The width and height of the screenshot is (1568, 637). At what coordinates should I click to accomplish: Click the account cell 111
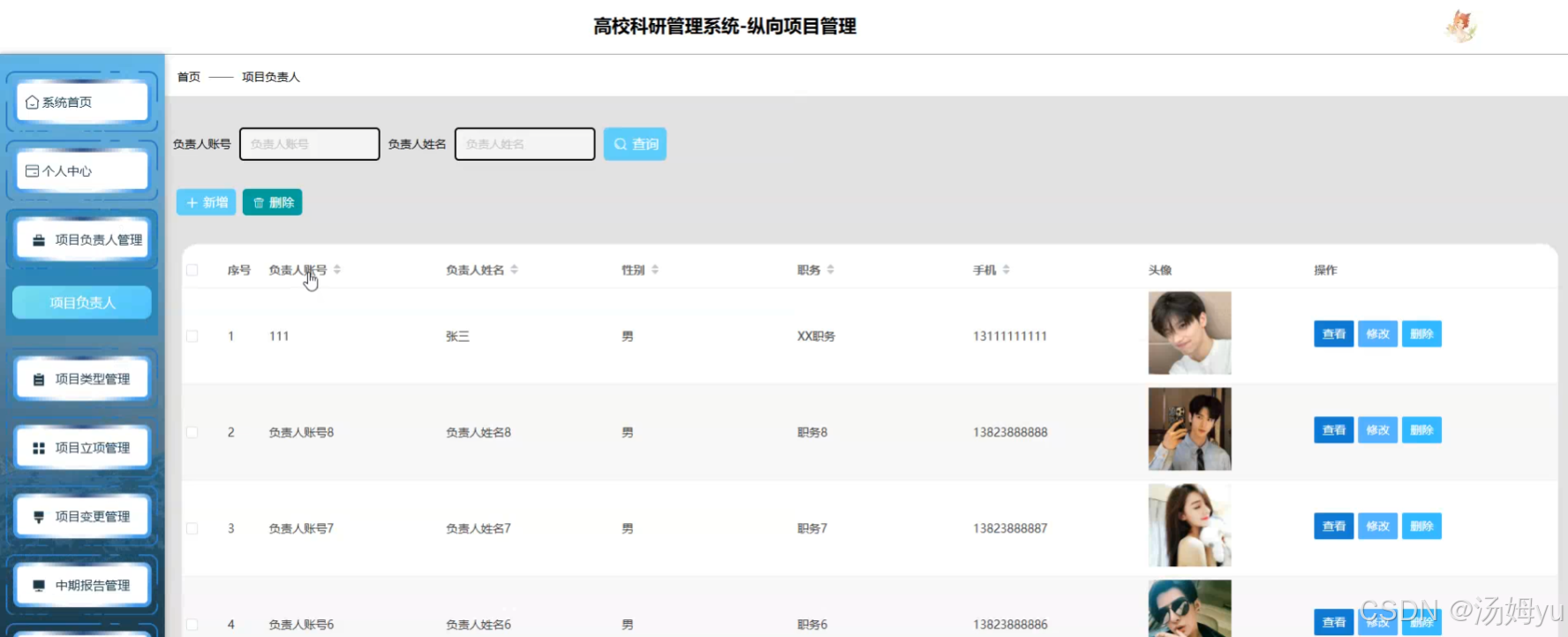click(x=279, y=337)
